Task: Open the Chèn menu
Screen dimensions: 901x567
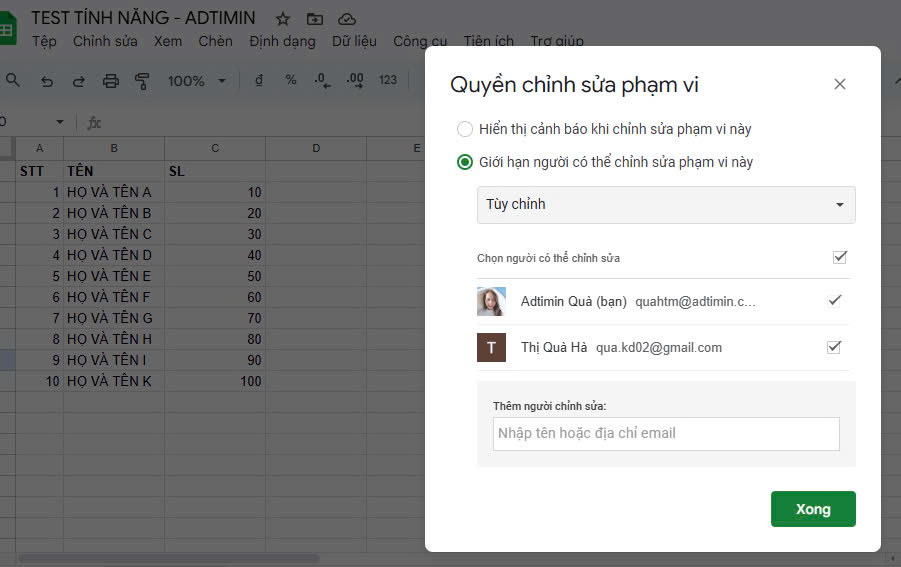Action: (x=215, y=41)
